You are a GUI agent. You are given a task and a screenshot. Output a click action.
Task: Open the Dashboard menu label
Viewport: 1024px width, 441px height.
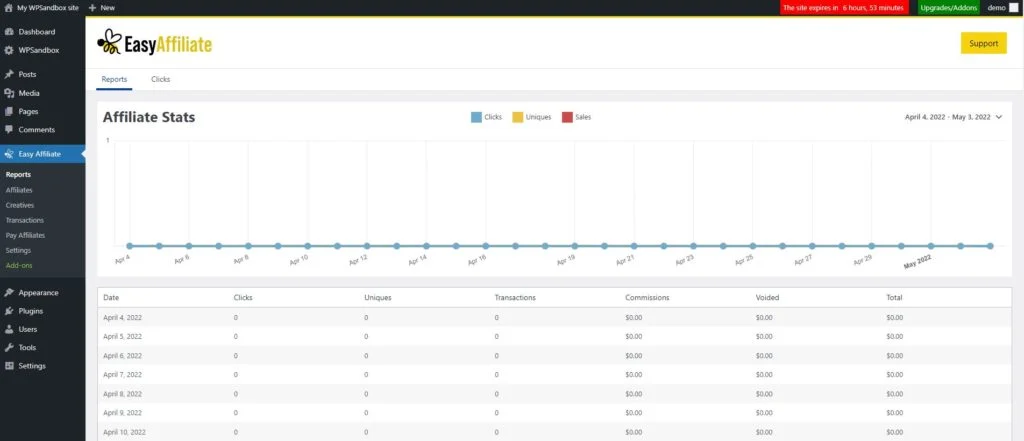[x=37, y=31]
